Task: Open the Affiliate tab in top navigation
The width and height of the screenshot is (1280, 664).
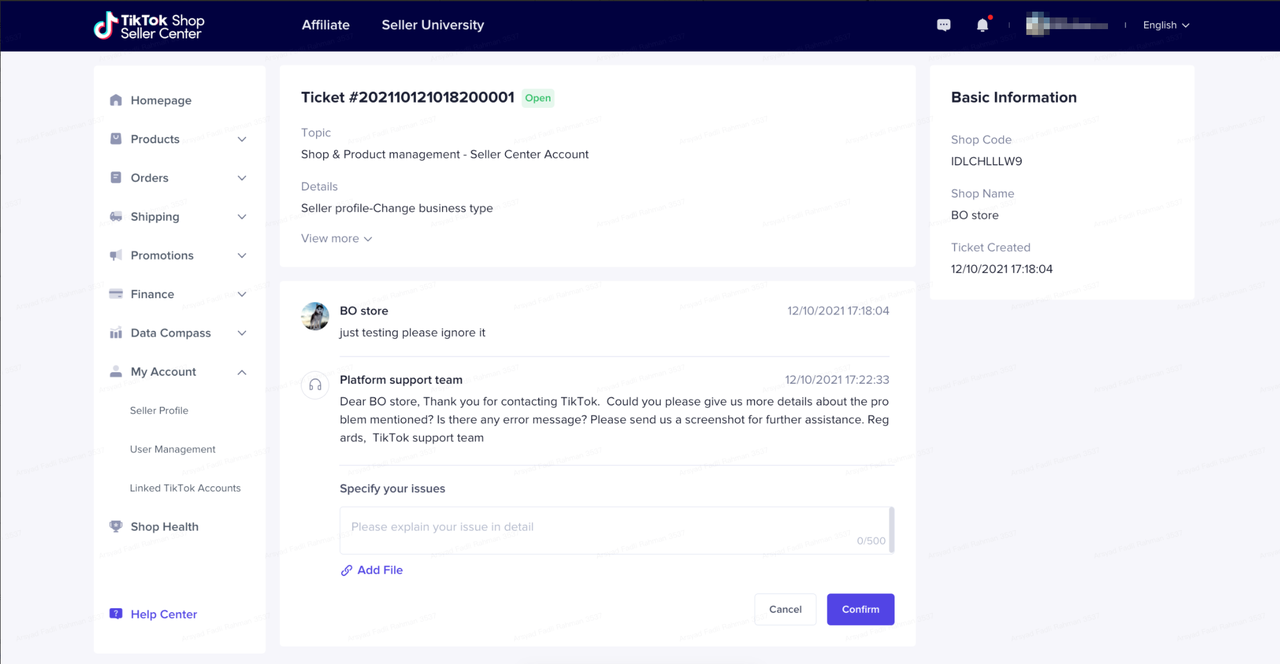Action: coord(326,25)
